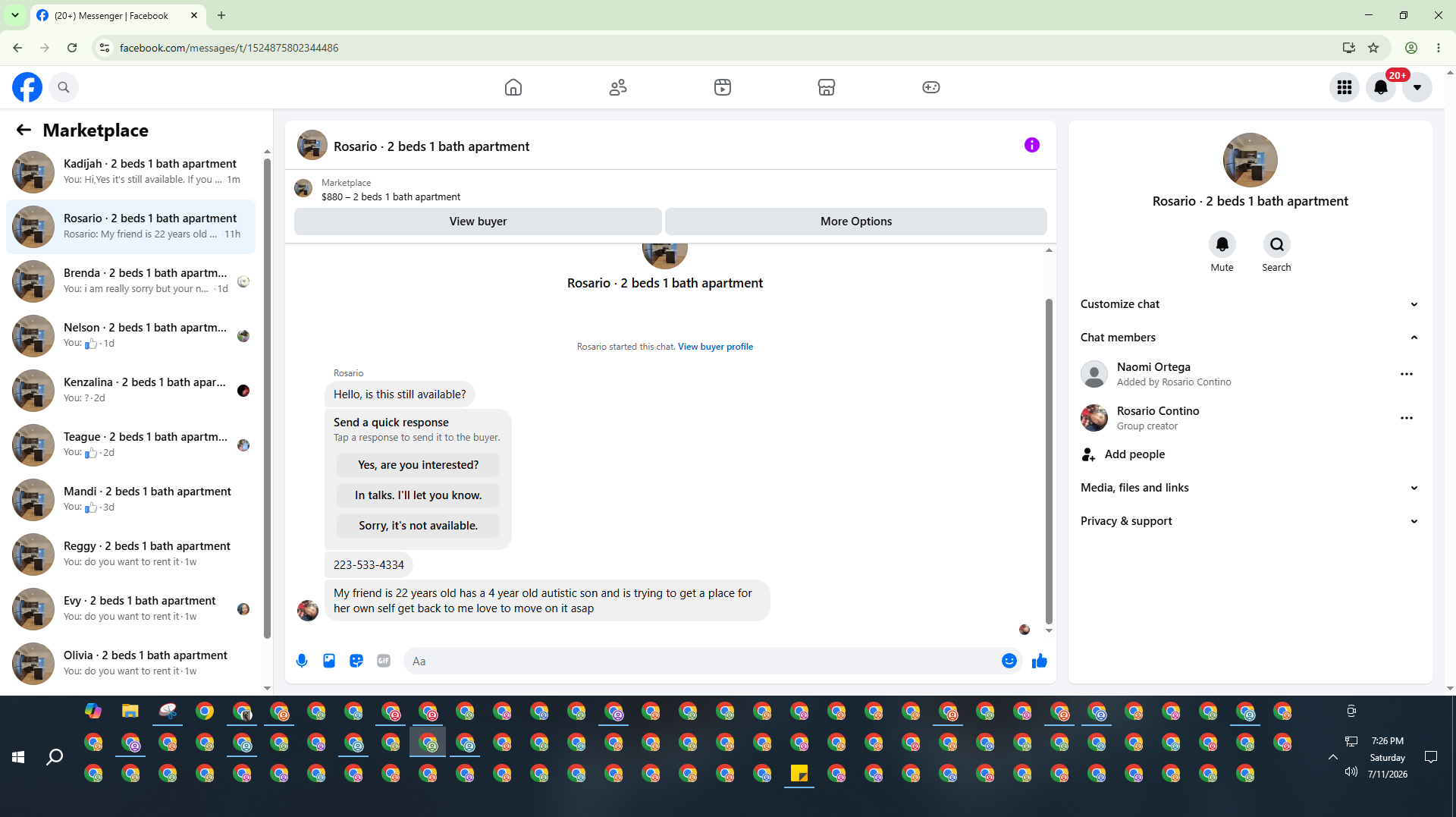Open the Evy conversation
1456x817 pixels.
130,608
